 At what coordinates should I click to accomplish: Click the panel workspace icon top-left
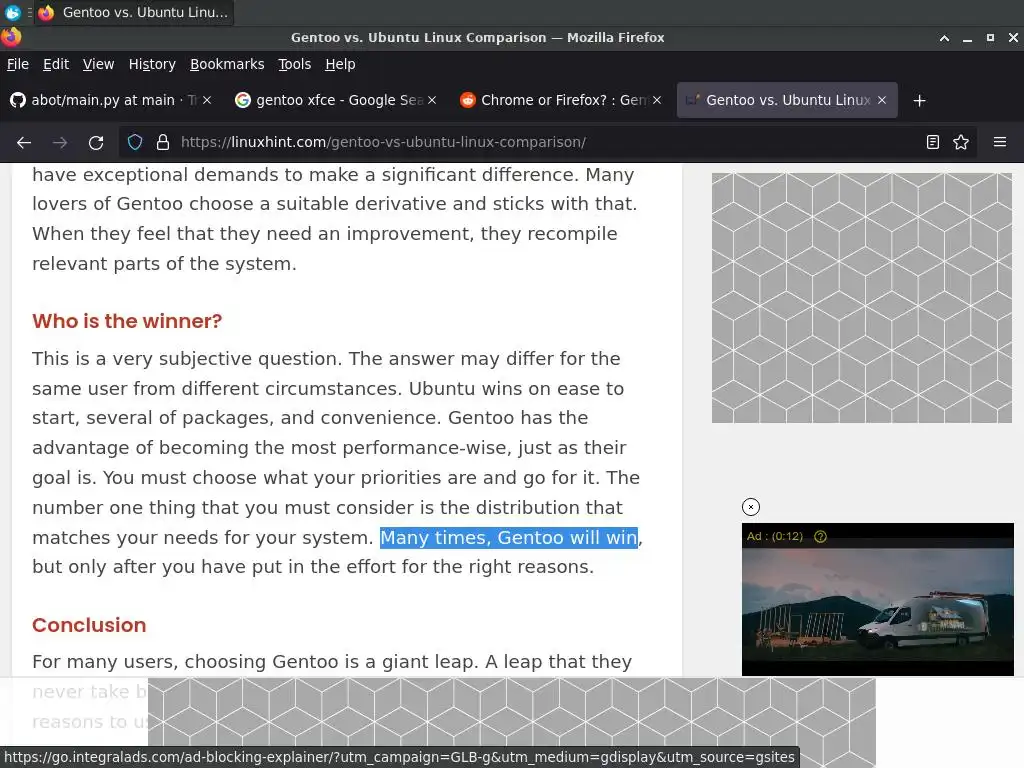(12, 12)
